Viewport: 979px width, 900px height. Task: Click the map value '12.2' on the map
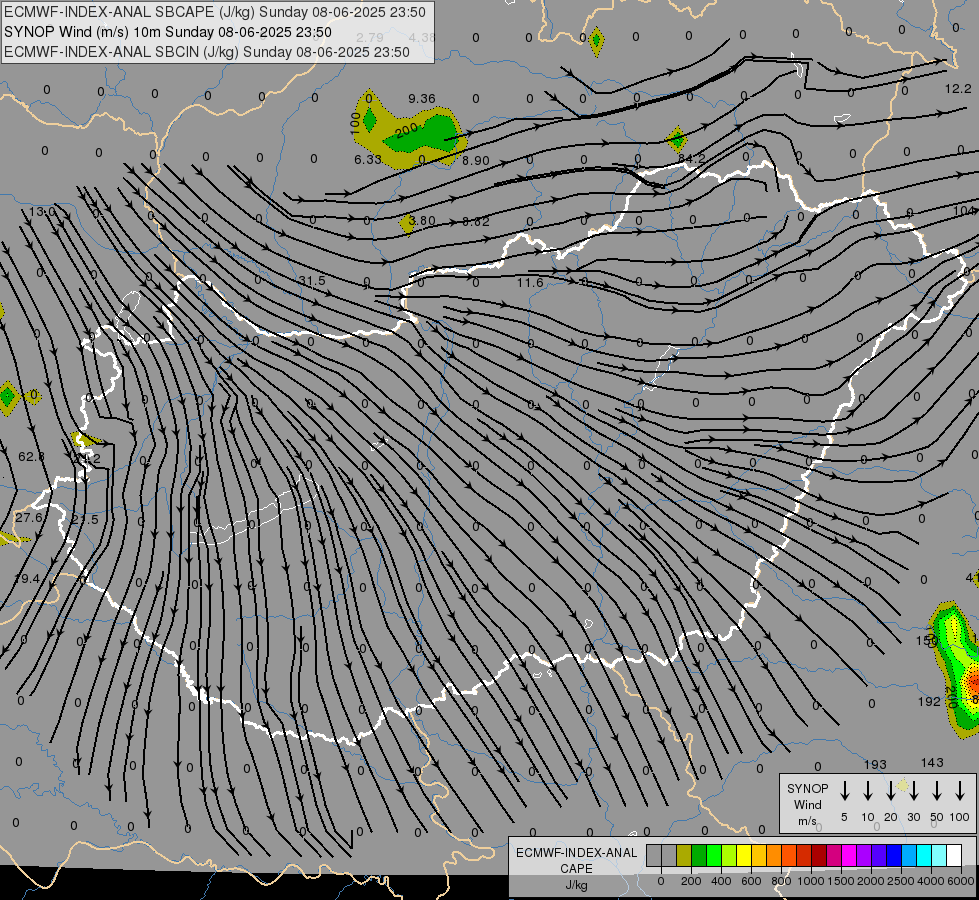958,89
